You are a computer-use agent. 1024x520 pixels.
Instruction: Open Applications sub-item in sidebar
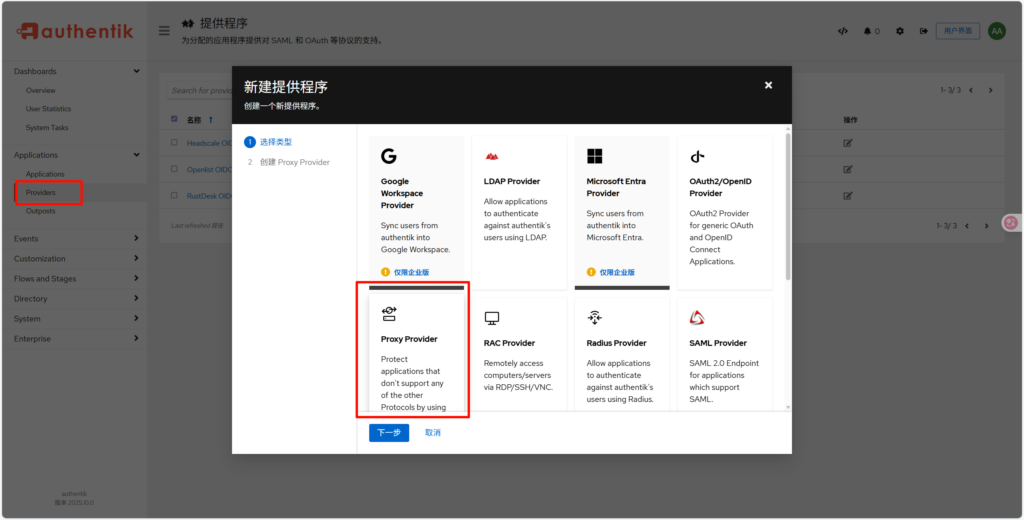point(45,174)
